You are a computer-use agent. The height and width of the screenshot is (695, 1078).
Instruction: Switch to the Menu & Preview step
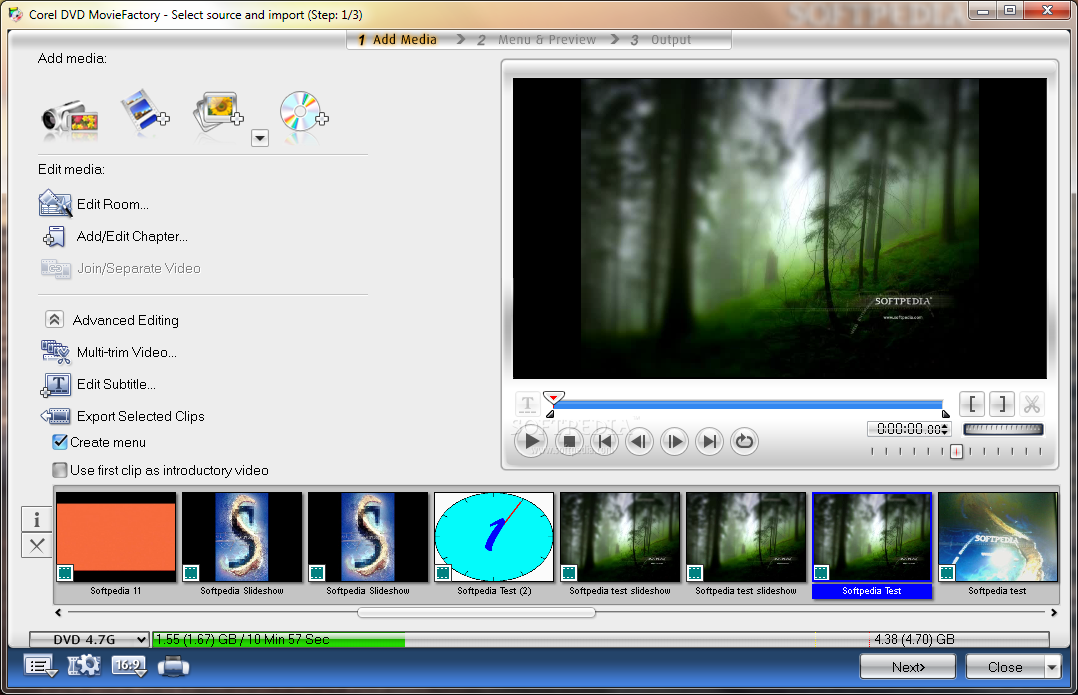point(538,40)
